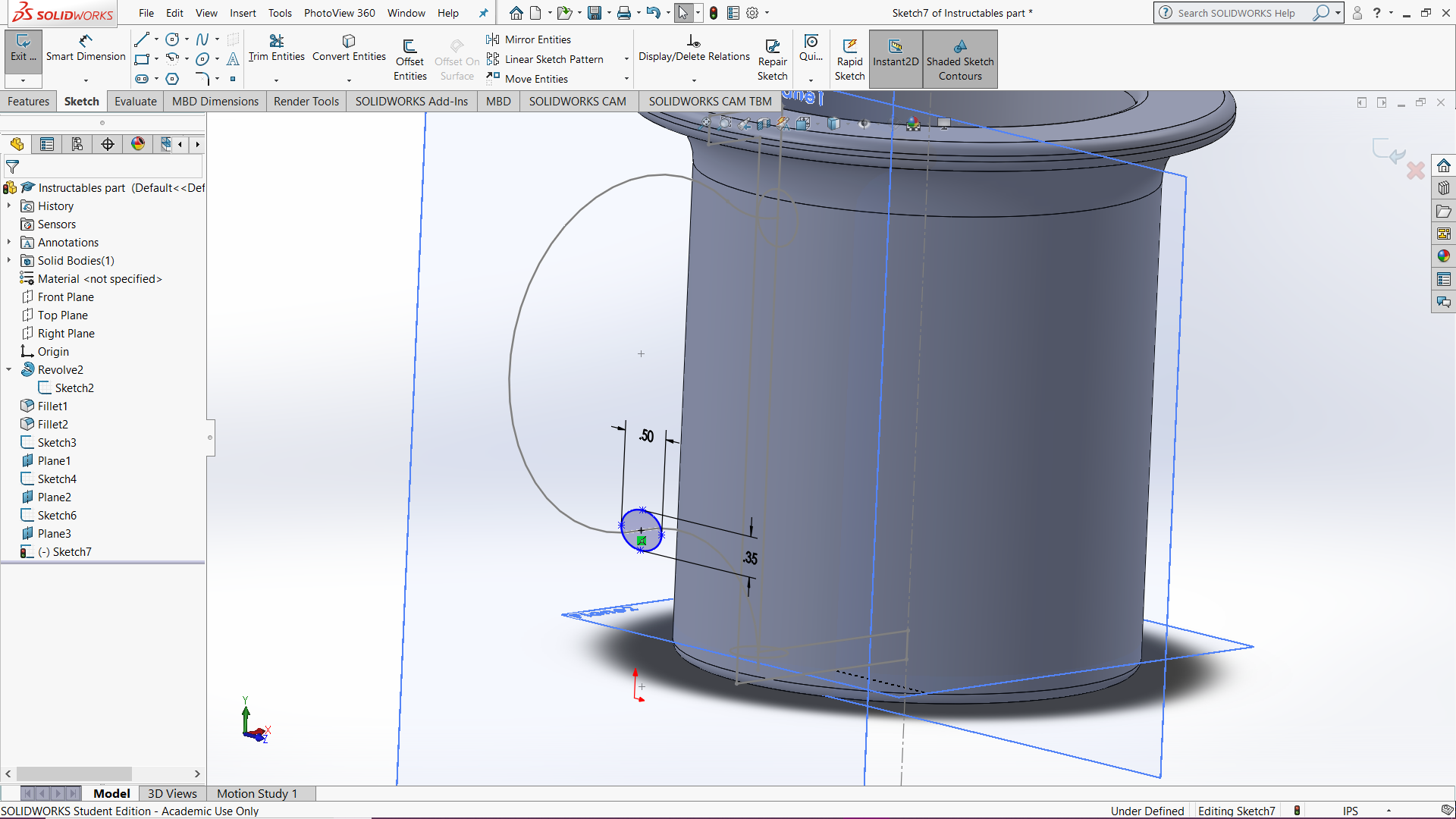Activate Trim Entities

pos(275,47)
